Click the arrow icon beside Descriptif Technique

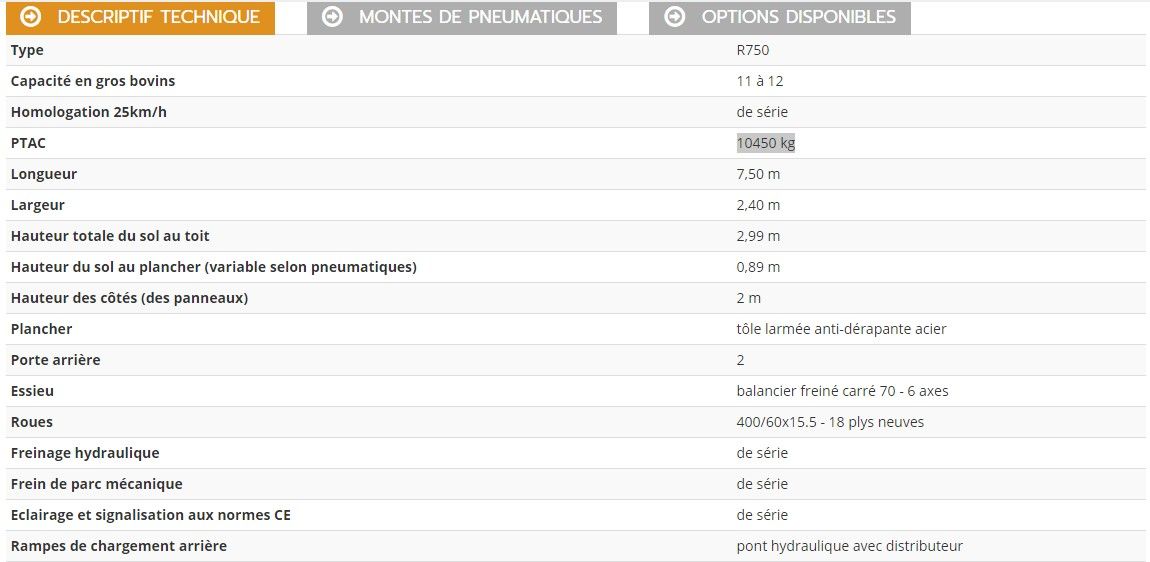pos(31,17)
